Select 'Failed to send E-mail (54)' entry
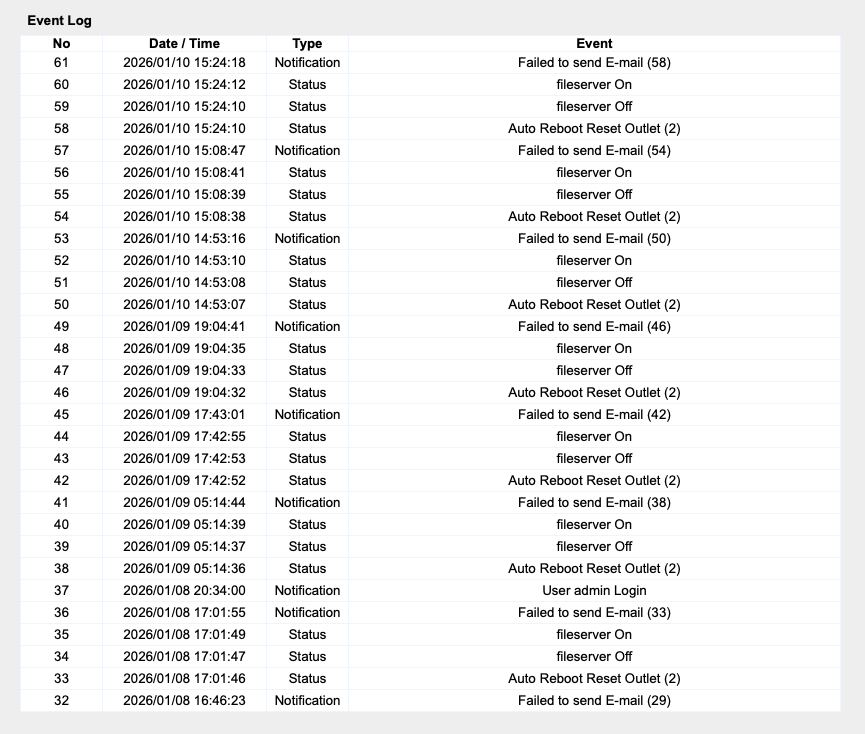This screenshot has width=865, height=734. pyautogui.click(x=594, y=151)
